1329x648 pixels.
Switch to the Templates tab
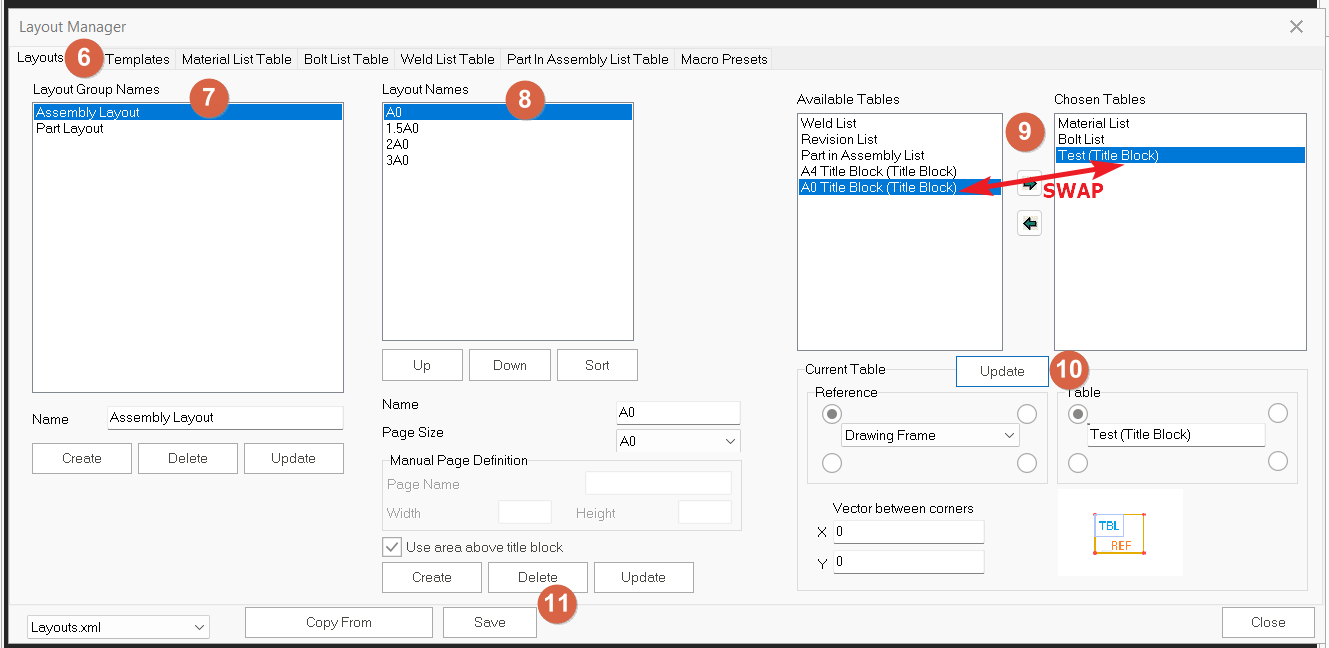(138, 59)
